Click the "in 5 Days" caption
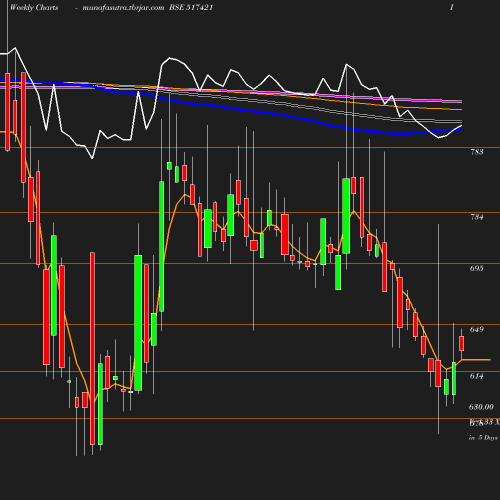The image size is (500, 500). click(483, 438)
